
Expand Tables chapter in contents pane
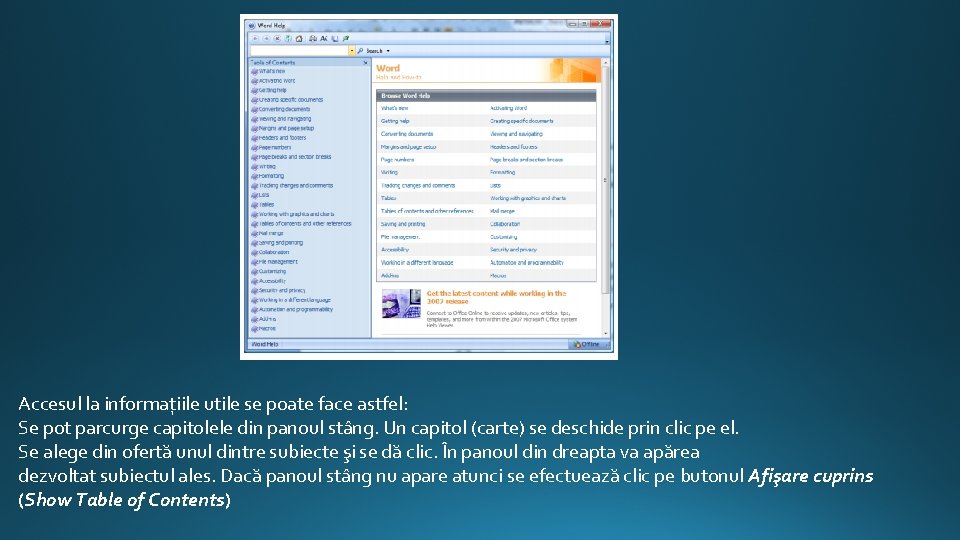pyautogui.click(x=262, y=204)
